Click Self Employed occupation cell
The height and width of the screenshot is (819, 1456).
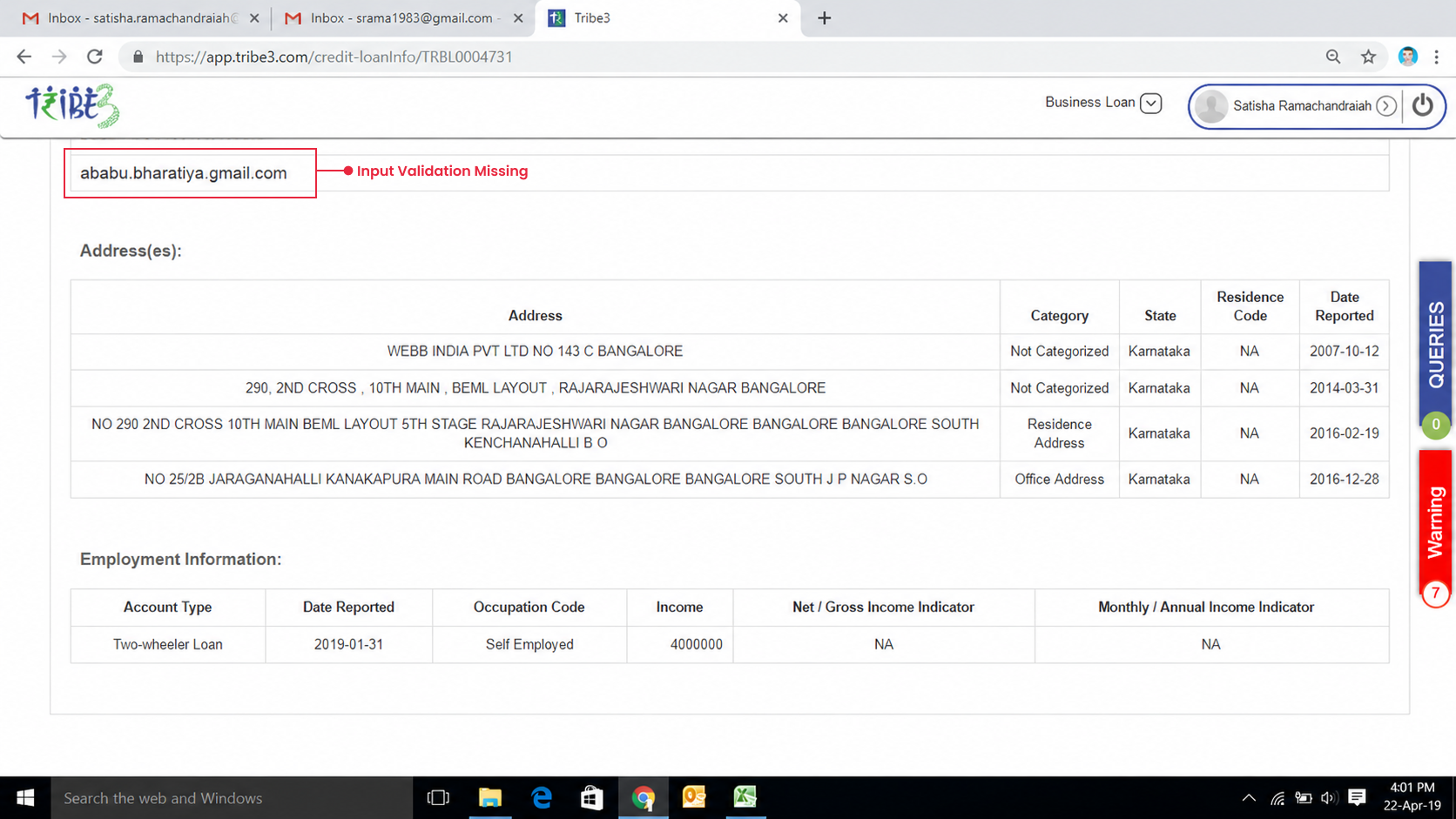pos(529,645)
